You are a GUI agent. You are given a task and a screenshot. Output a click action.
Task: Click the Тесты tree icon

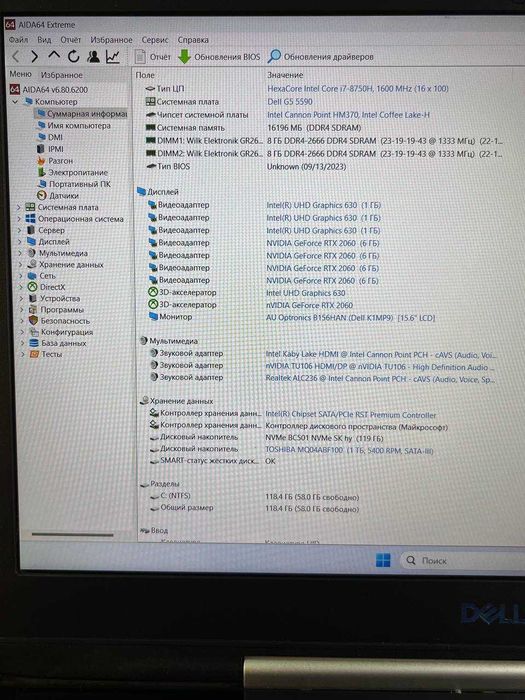click(x=34, y=354)
